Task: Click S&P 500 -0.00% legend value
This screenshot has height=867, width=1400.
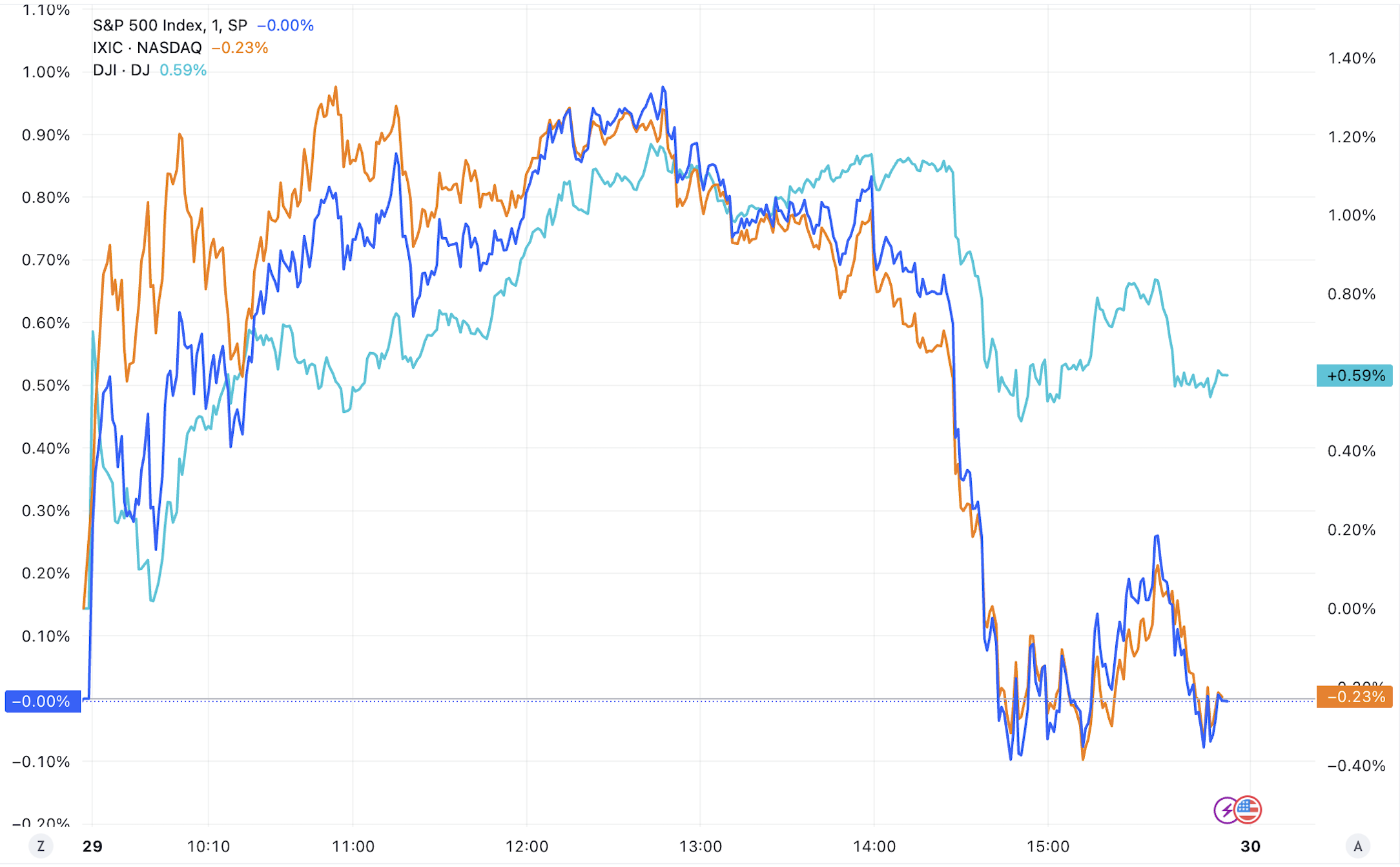Action: coord(285,25)
